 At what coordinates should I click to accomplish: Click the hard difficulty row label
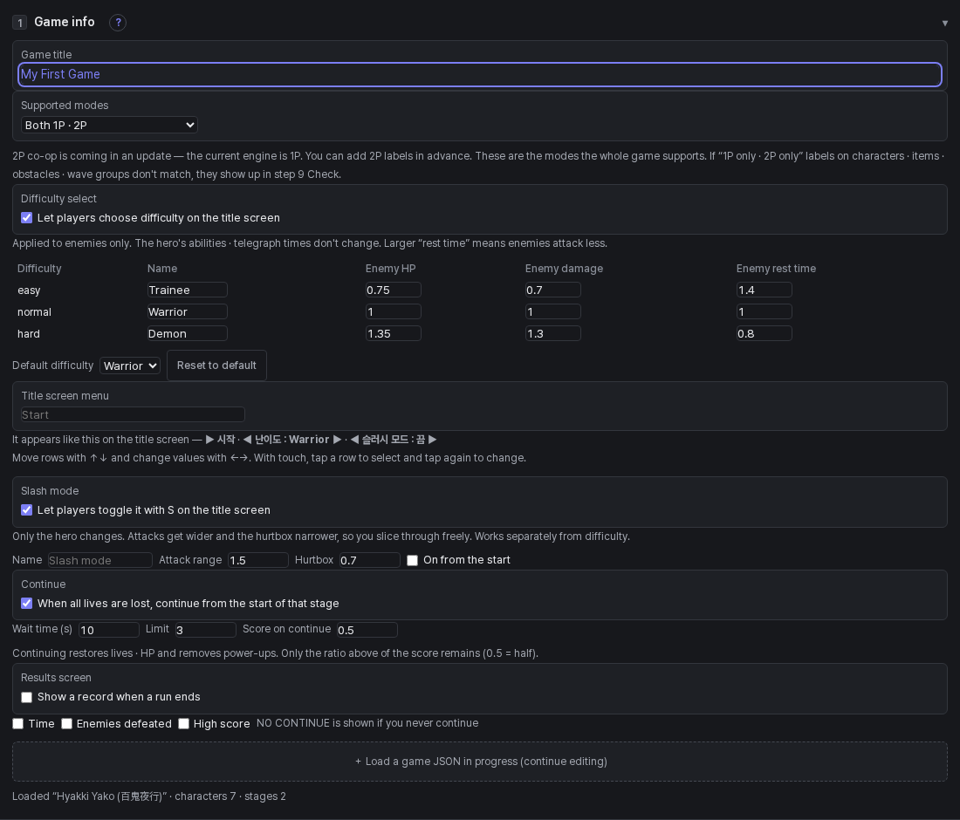point(28,334)
